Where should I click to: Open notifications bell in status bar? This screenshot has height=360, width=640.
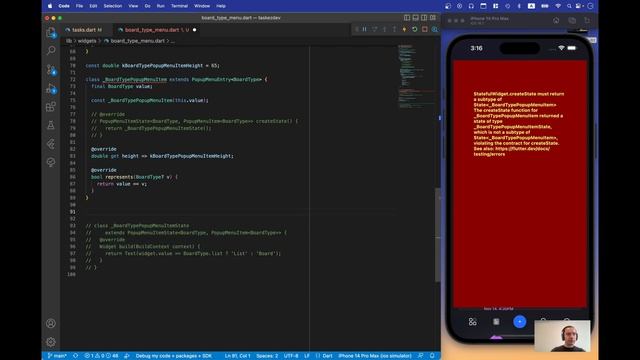pyautogui.click(x=432, y=356)
